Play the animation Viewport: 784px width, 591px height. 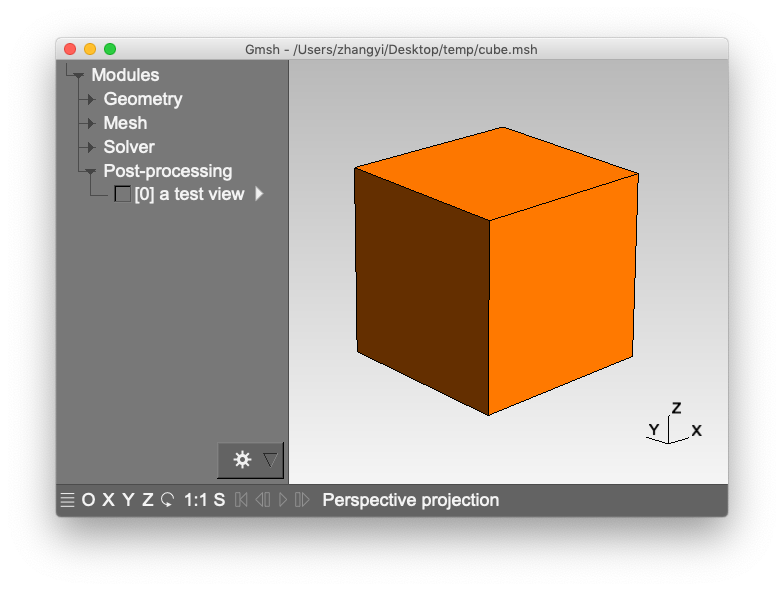click(x=282, y=500)
